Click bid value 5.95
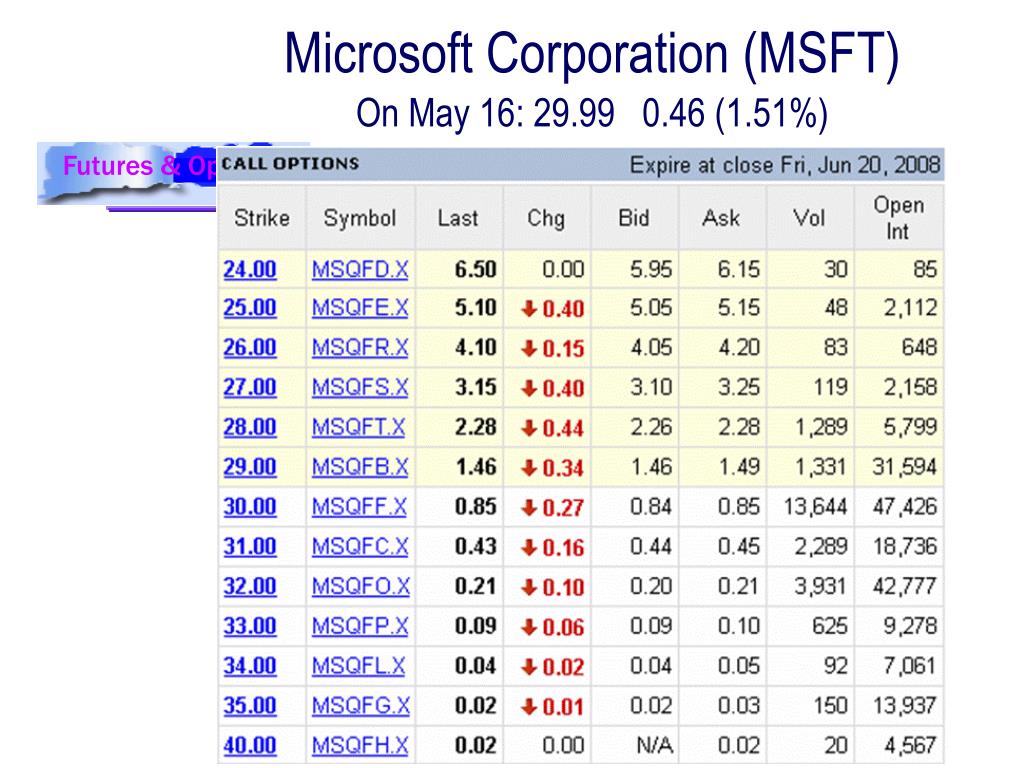1024x768 pixels. [x=651, y=270]
